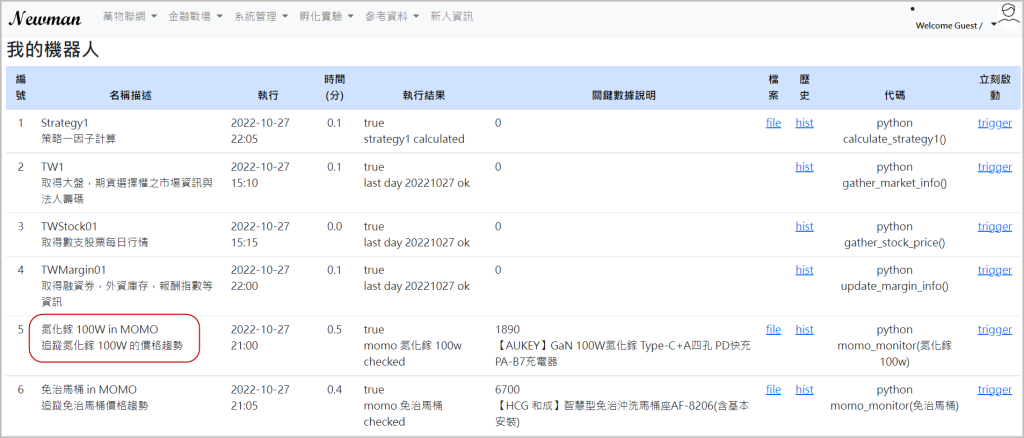Open file for 氮化鎵 100W in MOMO
This screenshot has height=438, width=1024.
[773, 329]
